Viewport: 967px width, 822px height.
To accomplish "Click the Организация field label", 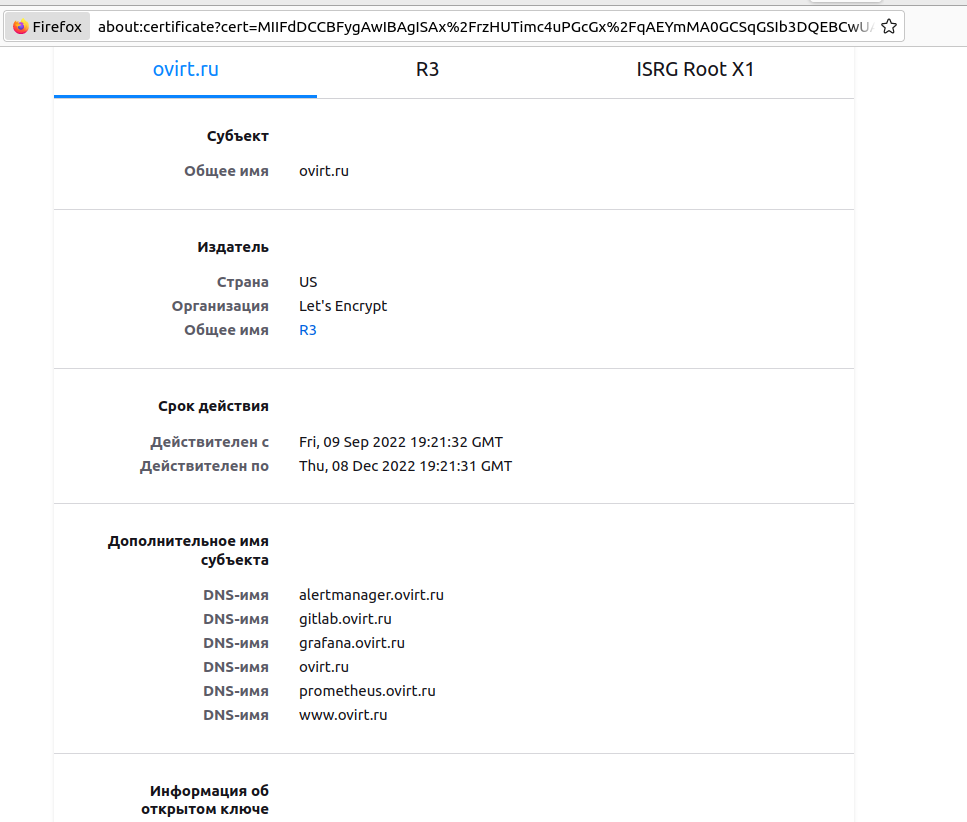I will point(220,306).
